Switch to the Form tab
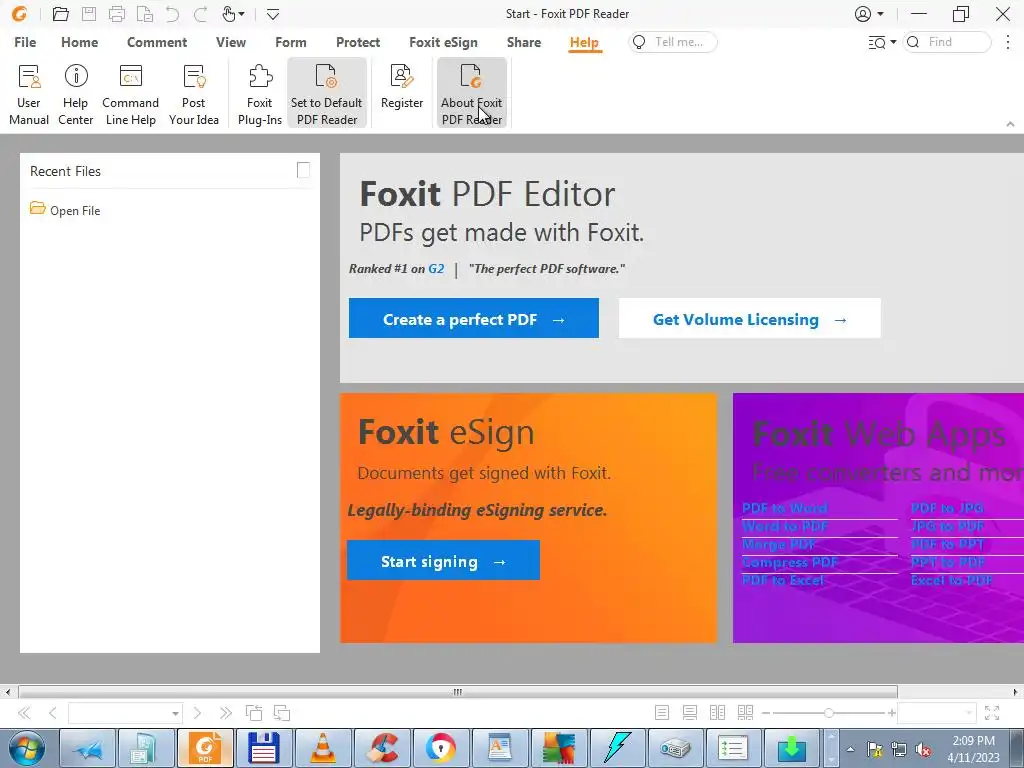The width and height of the screenshot is (1024, 768). click(x=291, y=42)
